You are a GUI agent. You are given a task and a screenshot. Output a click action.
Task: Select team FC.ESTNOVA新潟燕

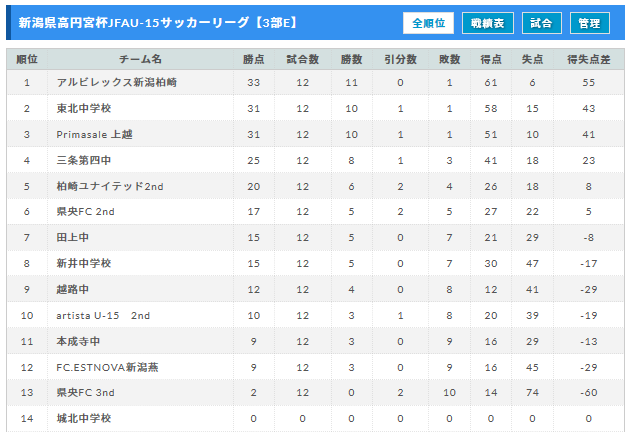[107, 367]
